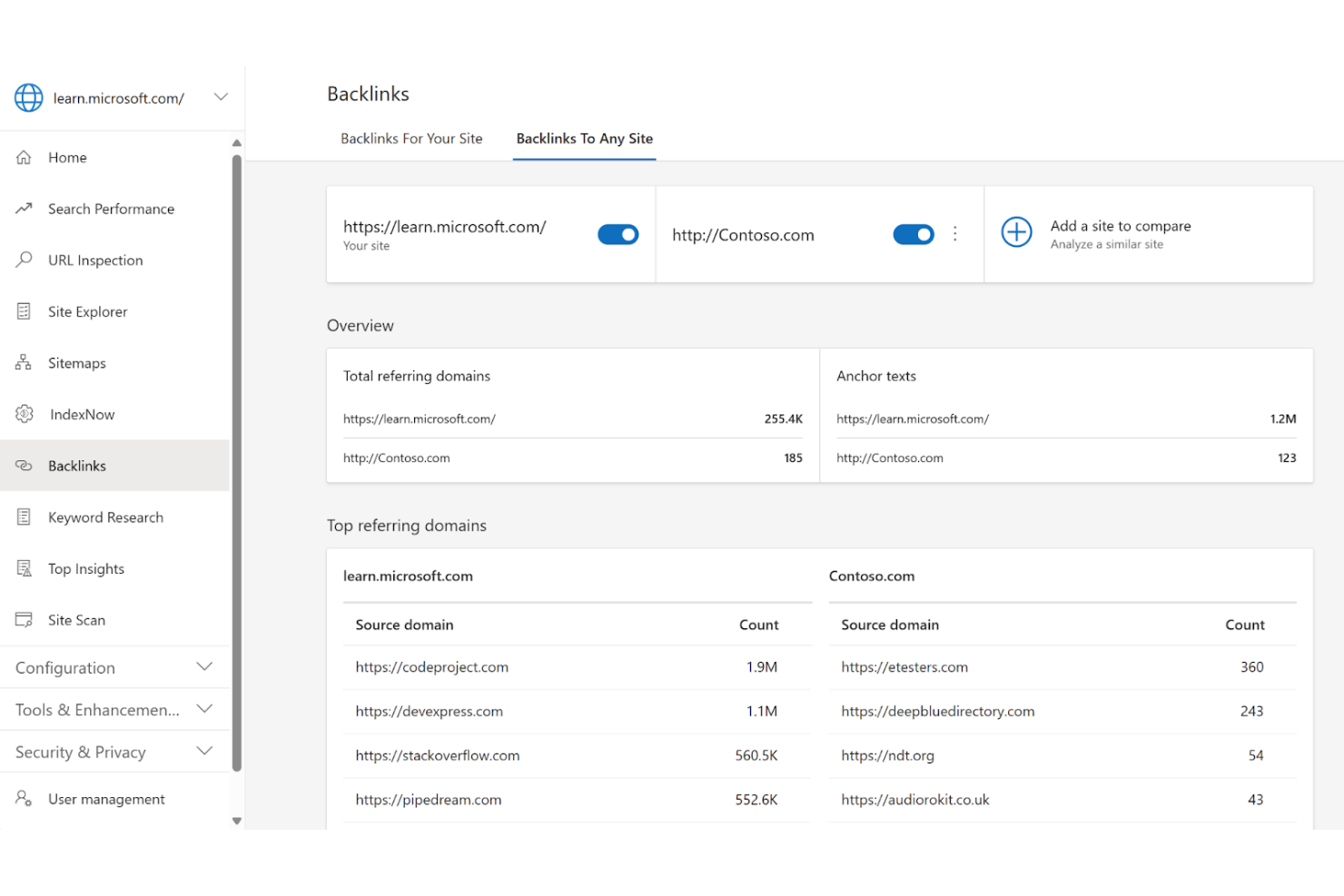
Task: Click the sidebar scrollbar down arrow
Action: pos(237,821)
